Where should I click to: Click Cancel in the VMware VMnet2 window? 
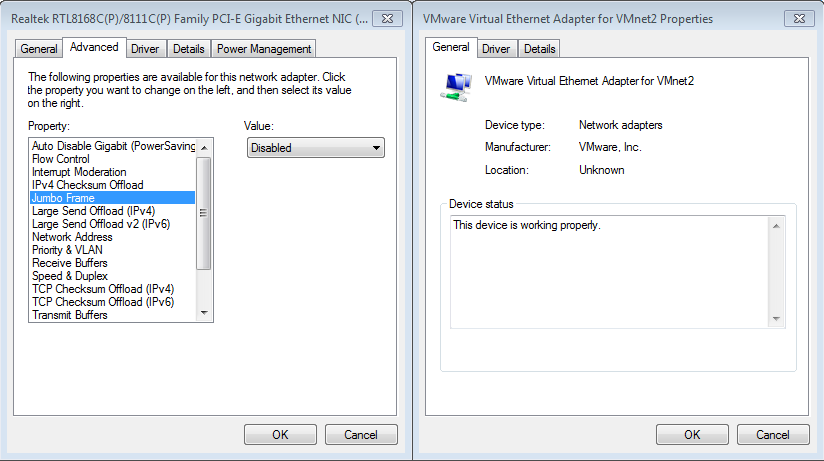point(773,435)
